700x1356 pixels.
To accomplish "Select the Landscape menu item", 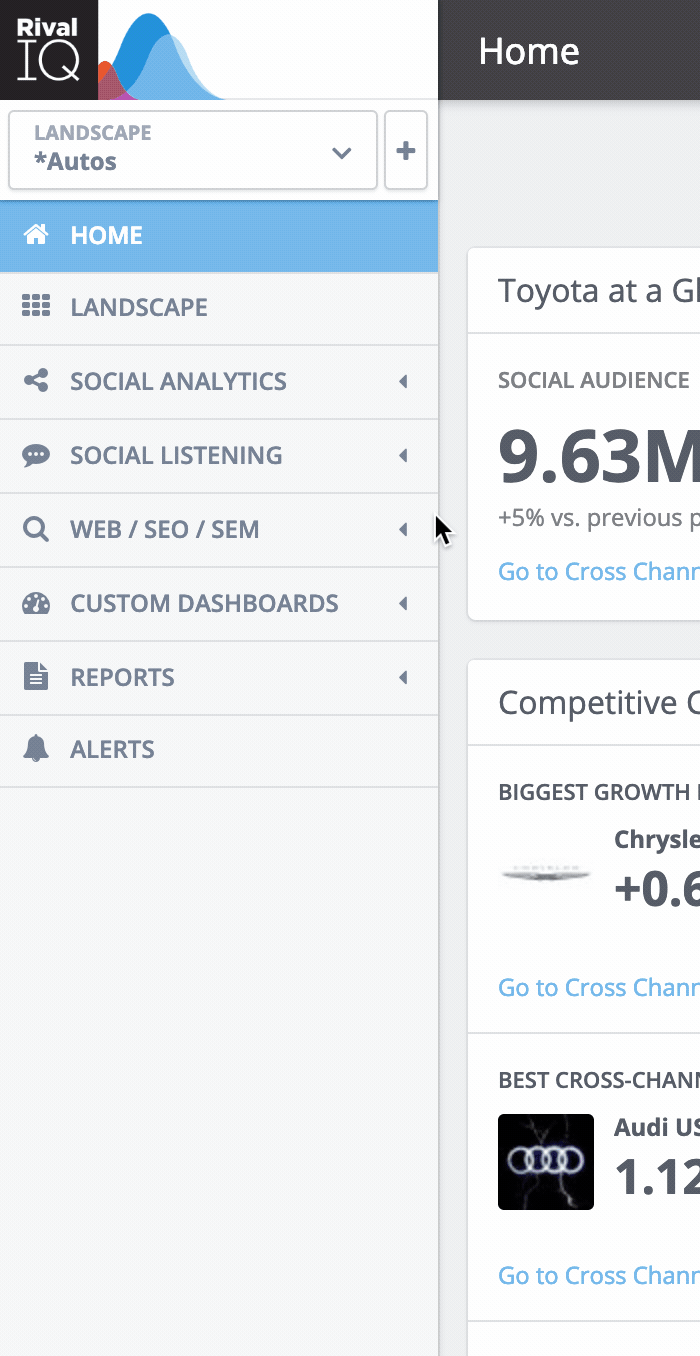I will click(139, 307).
